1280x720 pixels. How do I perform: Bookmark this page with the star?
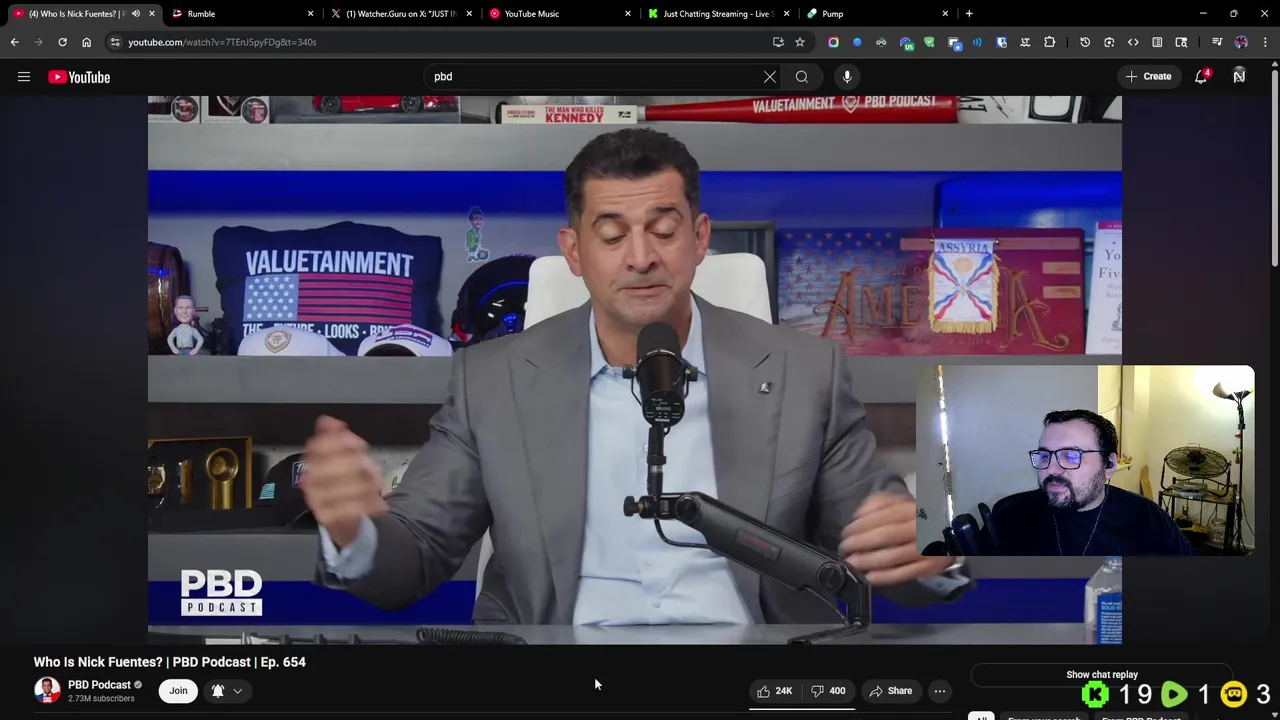800,42
